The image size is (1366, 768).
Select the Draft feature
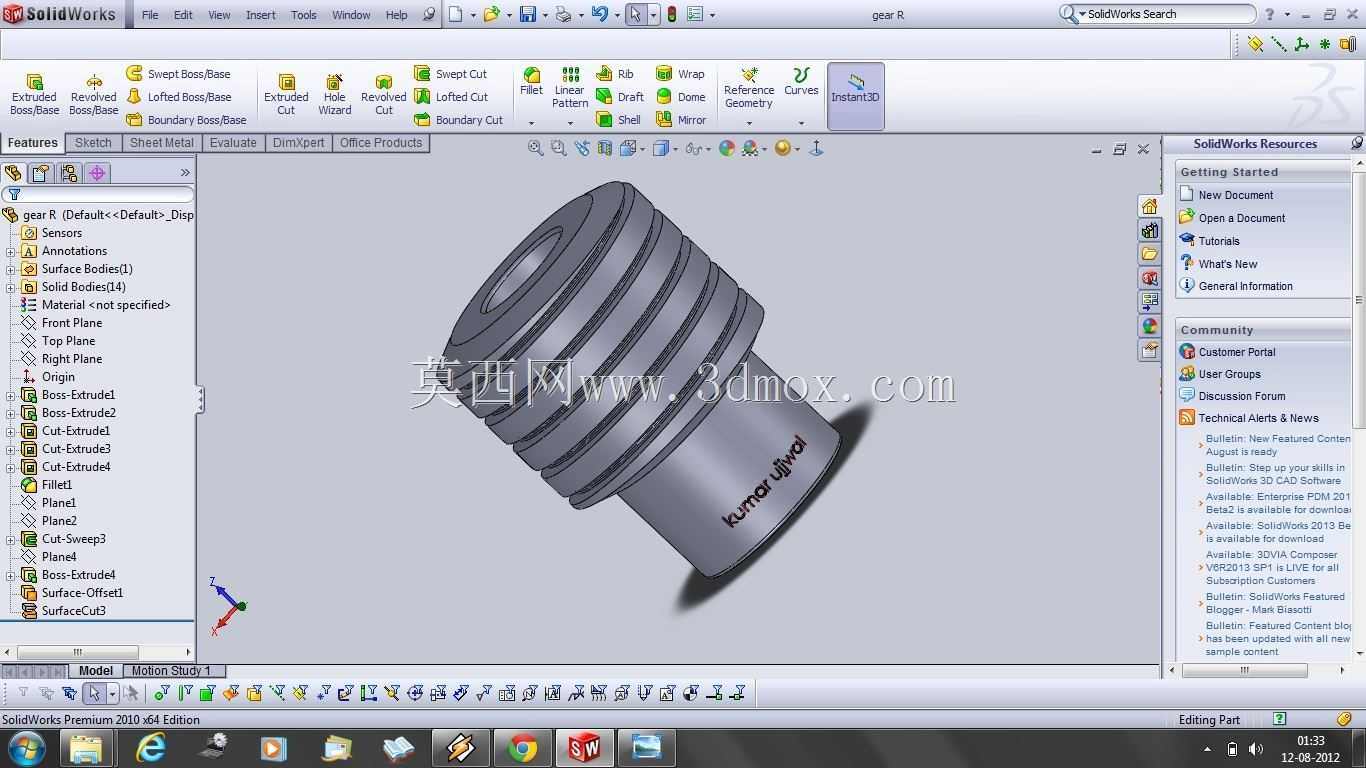tap(620, 97)
